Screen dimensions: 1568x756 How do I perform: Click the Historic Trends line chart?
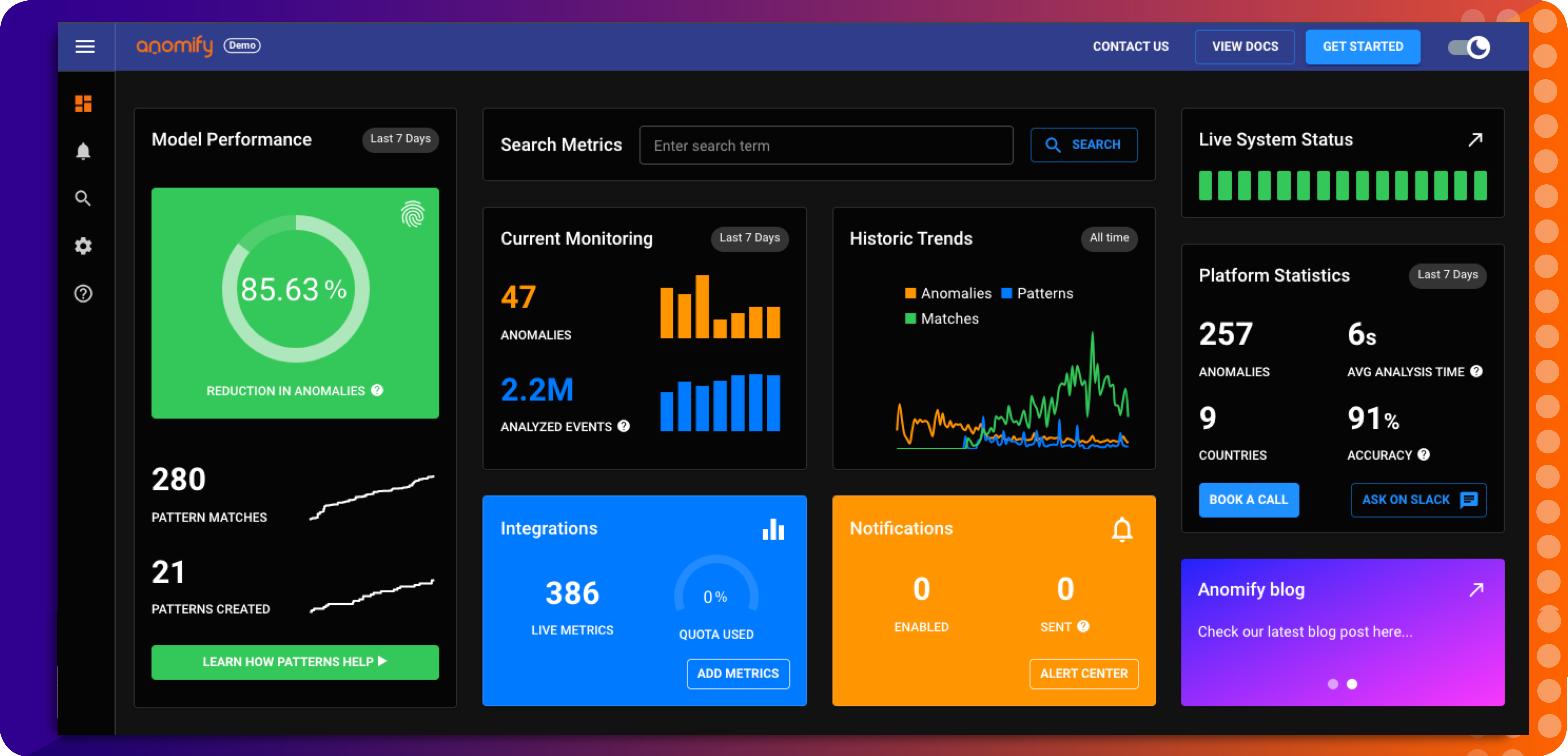click(1012, 390)
